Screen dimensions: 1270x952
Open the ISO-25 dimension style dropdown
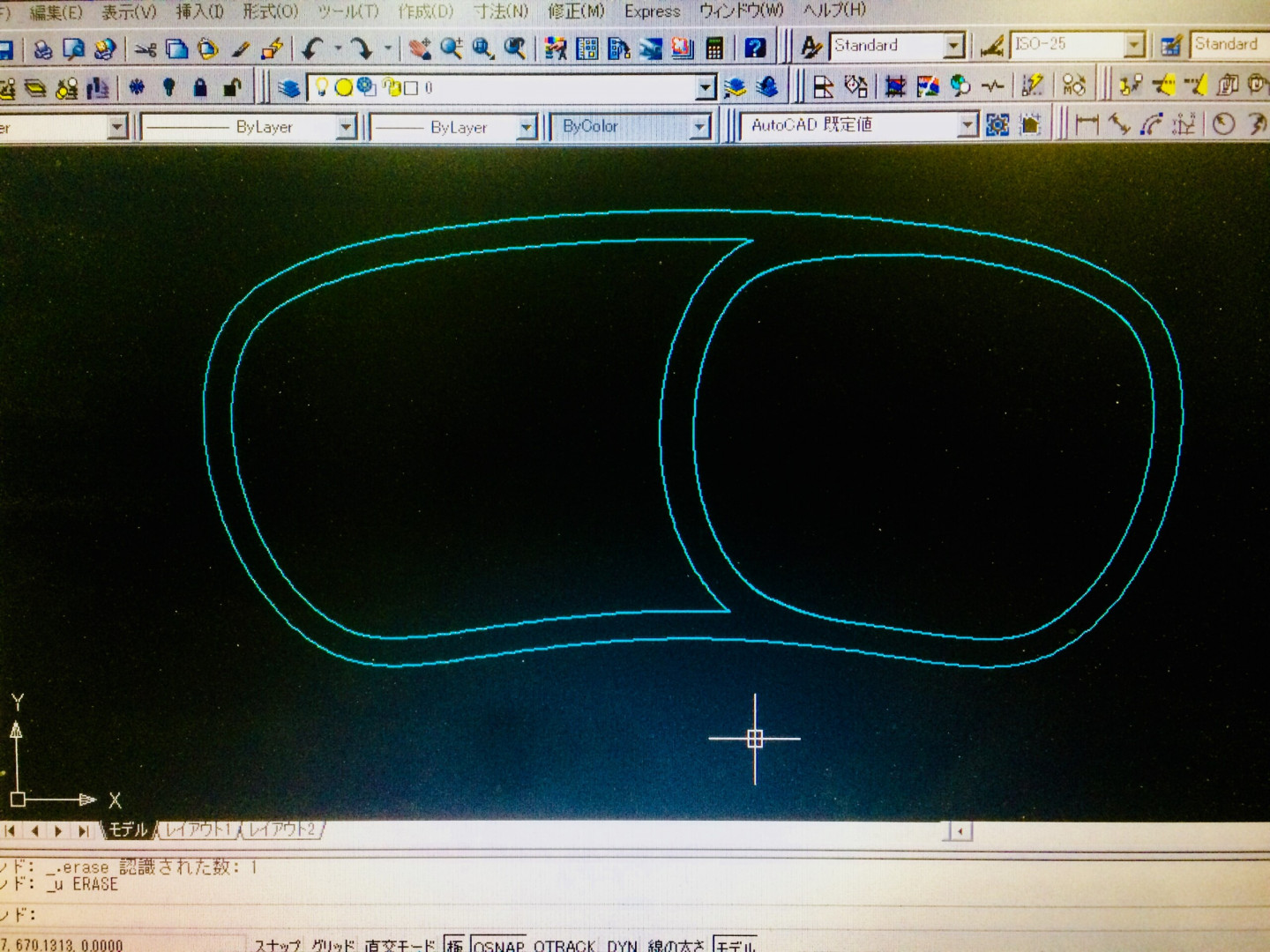pyautogui.click(x=1134, y=45)
